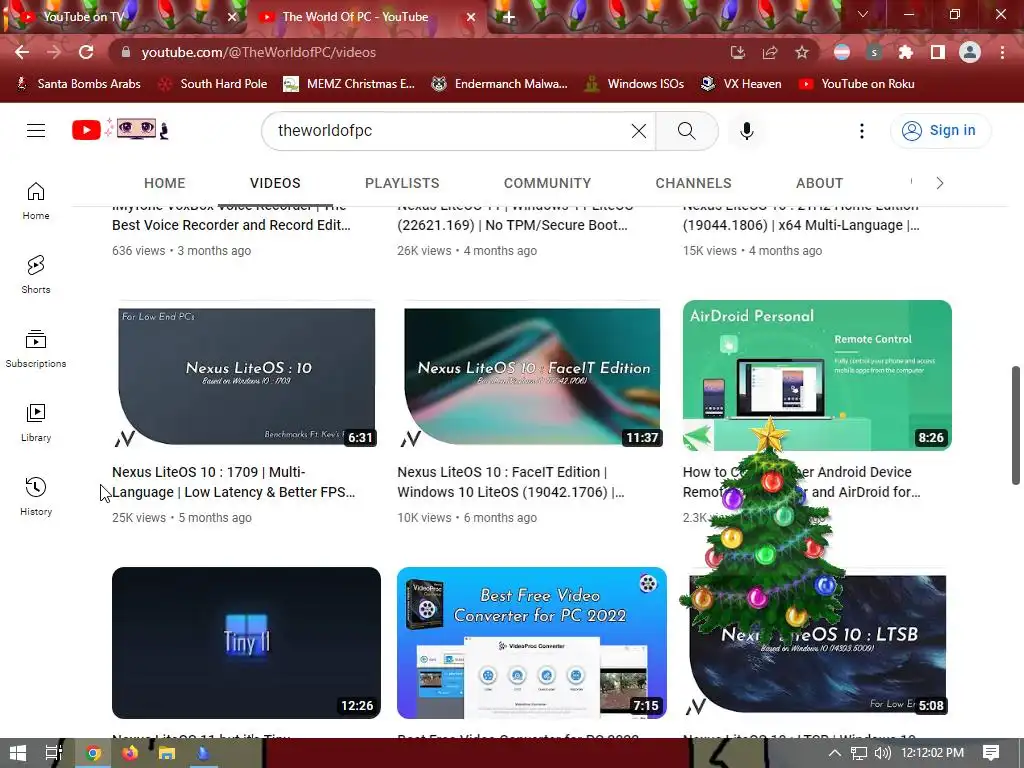Open Task View in the taskbar
This screenshot has height=768, width=1024.
point(54,753)
